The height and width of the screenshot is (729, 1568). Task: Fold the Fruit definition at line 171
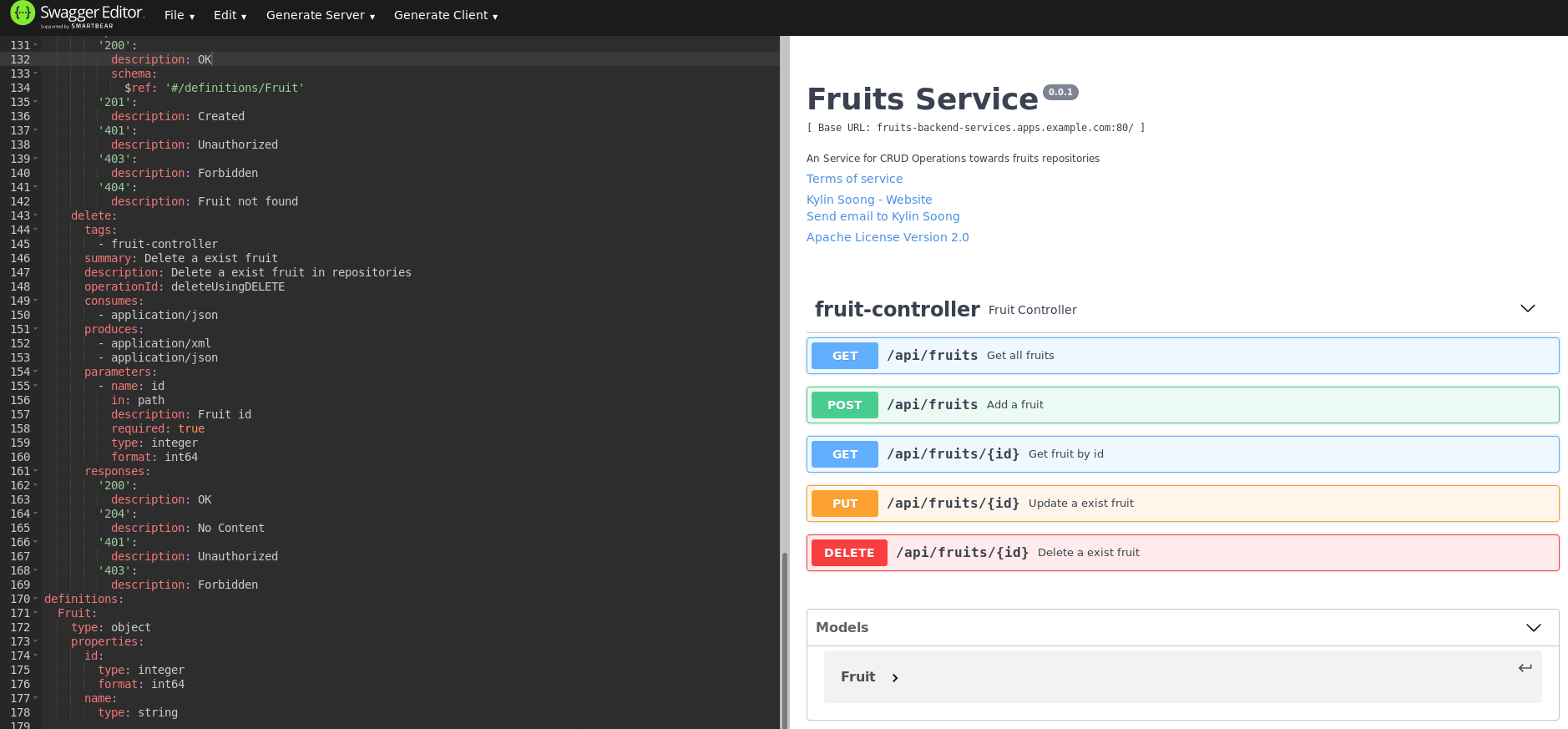tap(36, 613)
